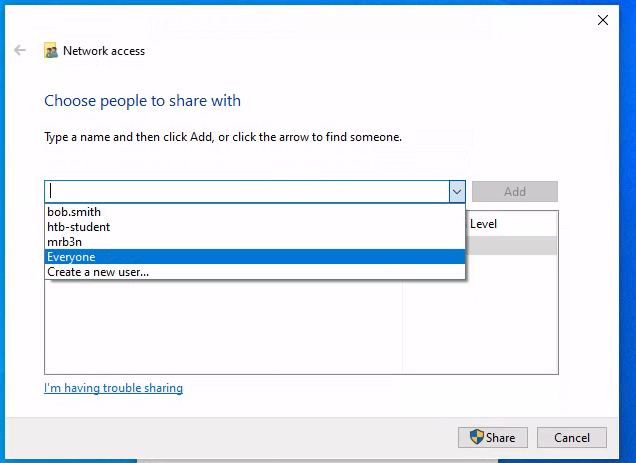This screenshot has height=463, width=636.
Task: Cancel the sharing dialog
Action: 571,437
